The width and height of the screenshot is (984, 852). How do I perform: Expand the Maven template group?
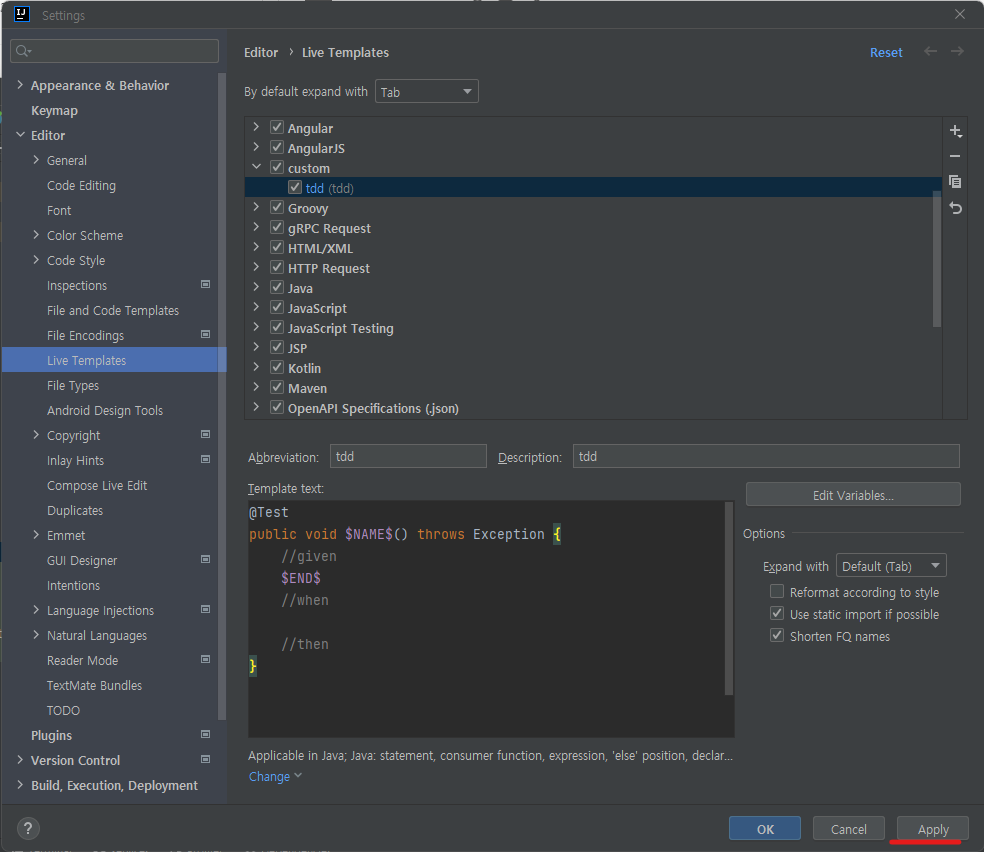(256, 387)
